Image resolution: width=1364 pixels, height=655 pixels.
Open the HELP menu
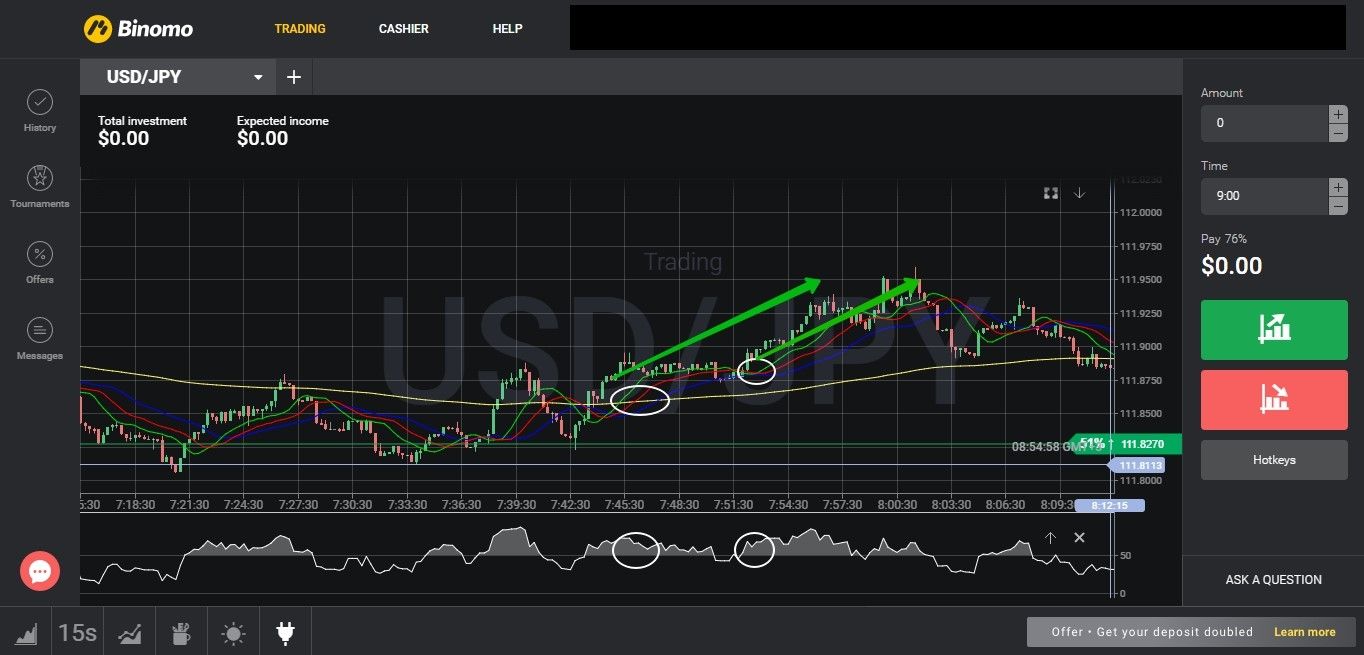click(508, 28)
